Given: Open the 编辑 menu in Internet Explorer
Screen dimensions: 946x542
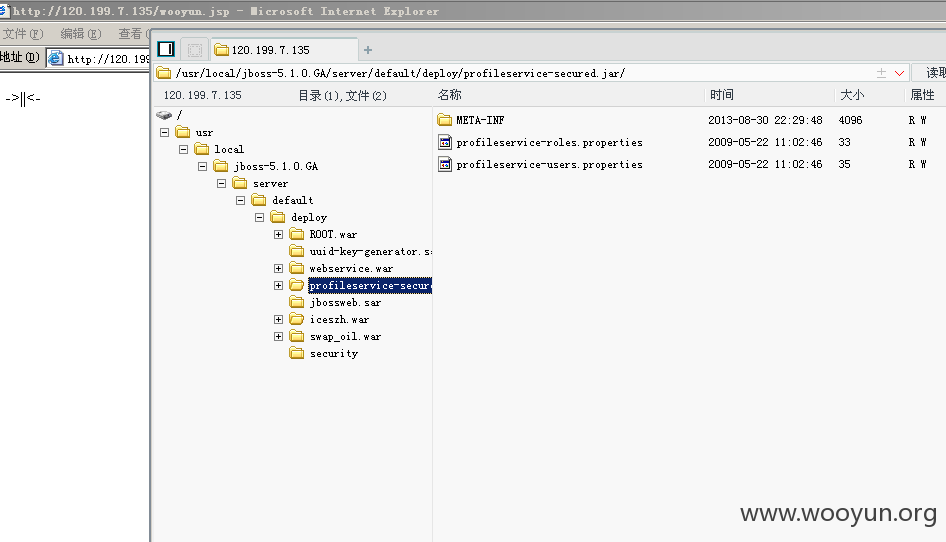Looking at the screenshot, I should 80,34.
